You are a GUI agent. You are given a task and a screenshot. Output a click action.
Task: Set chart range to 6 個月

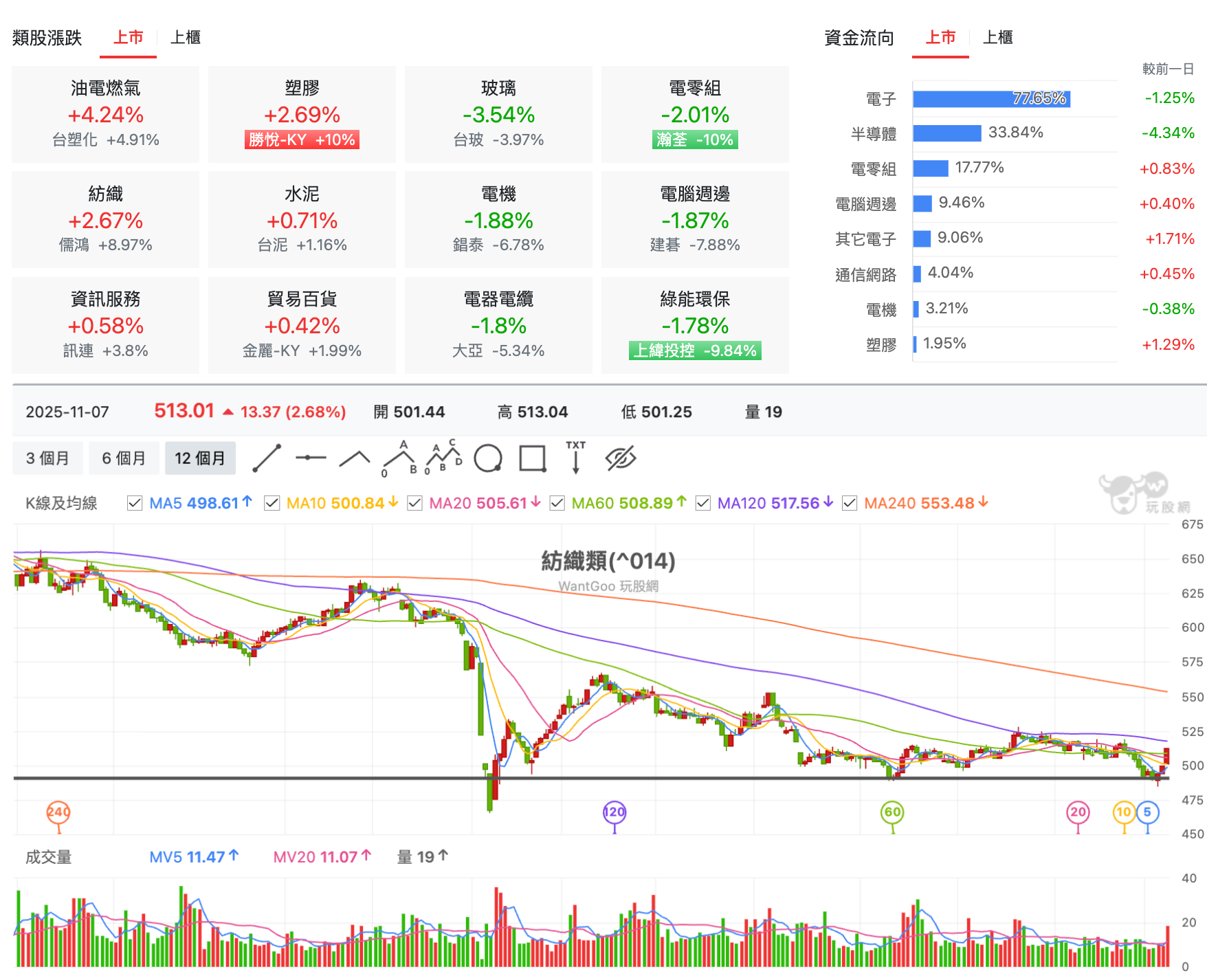click(x=124, y=458)
